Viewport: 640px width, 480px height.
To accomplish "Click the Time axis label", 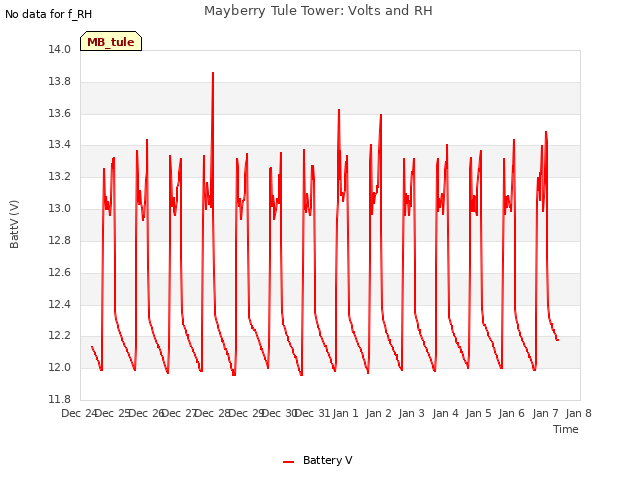I will [x=565, y=429].
